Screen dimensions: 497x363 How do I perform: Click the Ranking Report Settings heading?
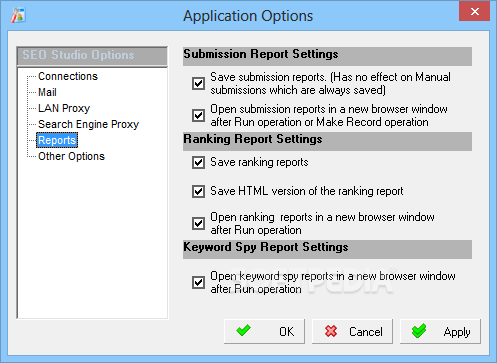[x=327, y=141]
